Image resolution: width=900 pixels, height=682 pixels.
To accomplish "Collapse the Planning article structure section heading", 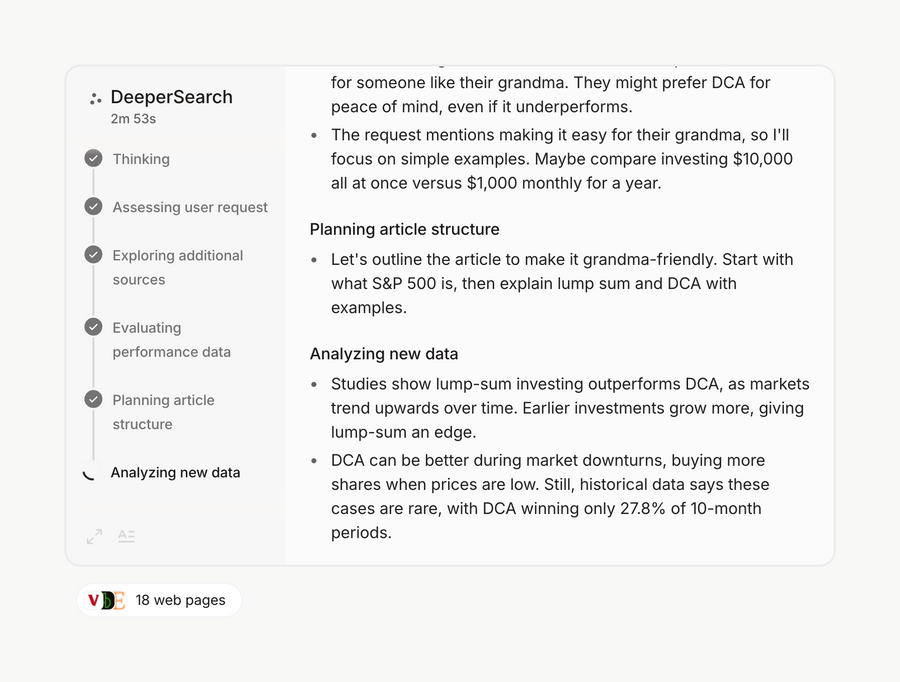I will coord(404,229).
